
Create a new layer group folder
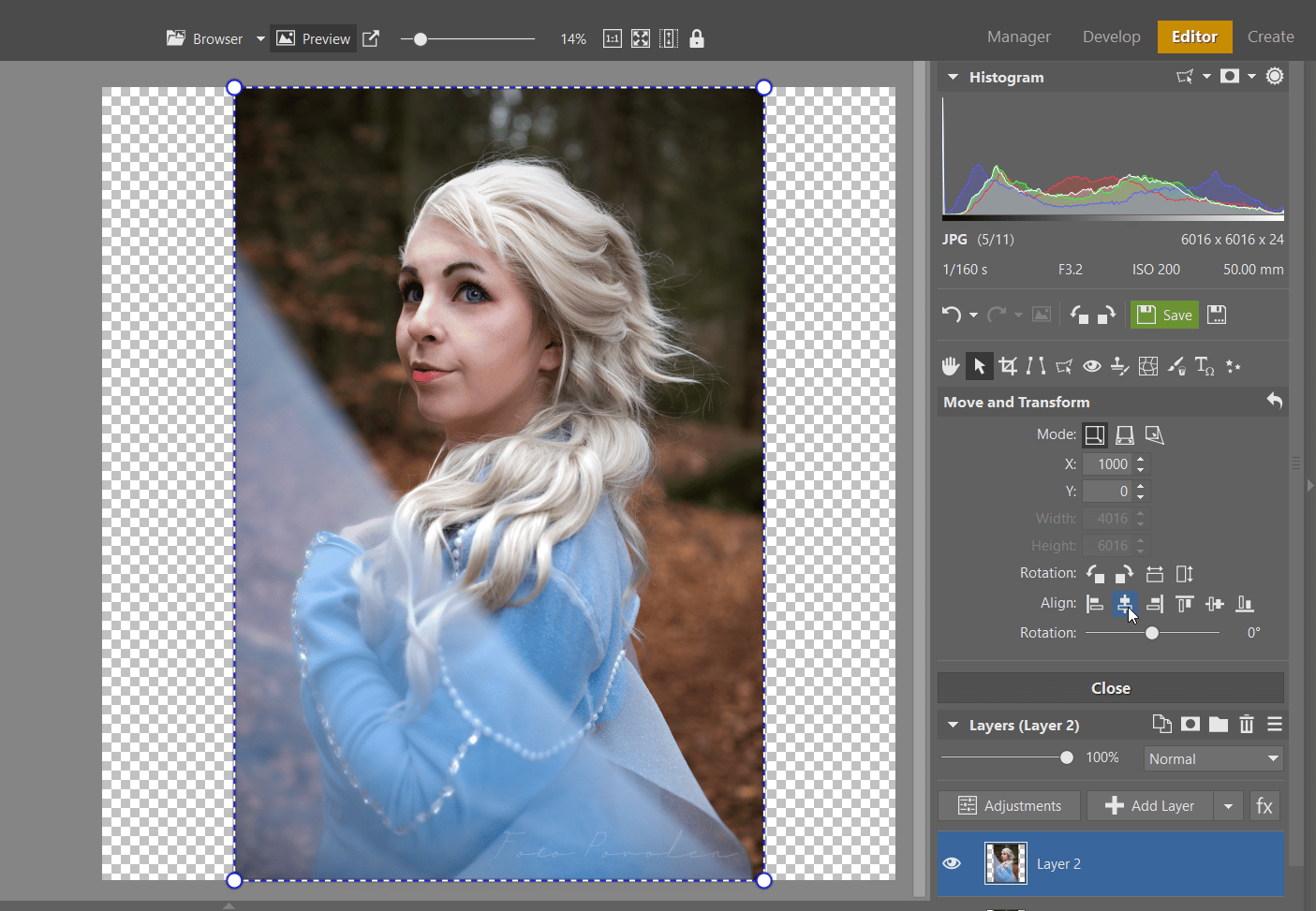(1219, 724)
